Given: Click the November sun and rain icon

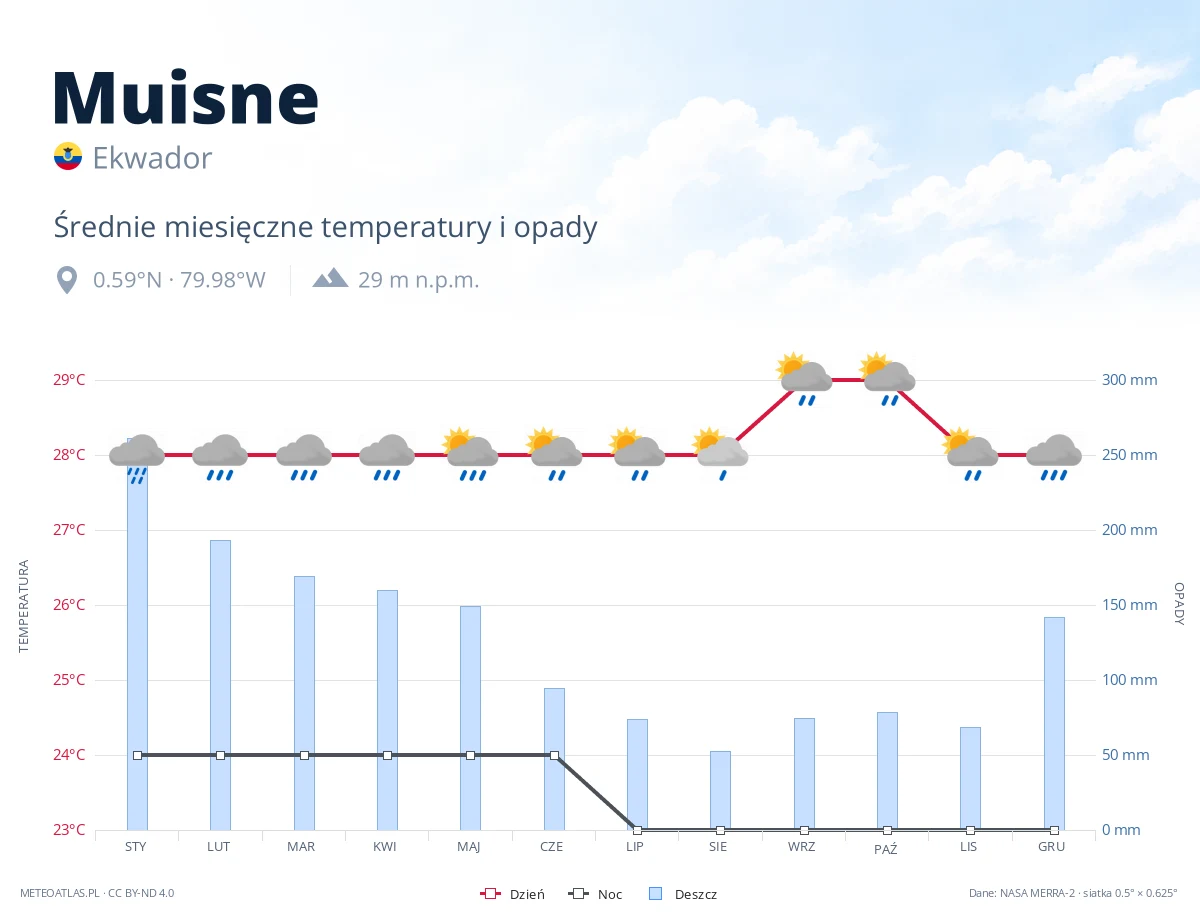Looking at the screenshot, I should click(x=970, y=454).
